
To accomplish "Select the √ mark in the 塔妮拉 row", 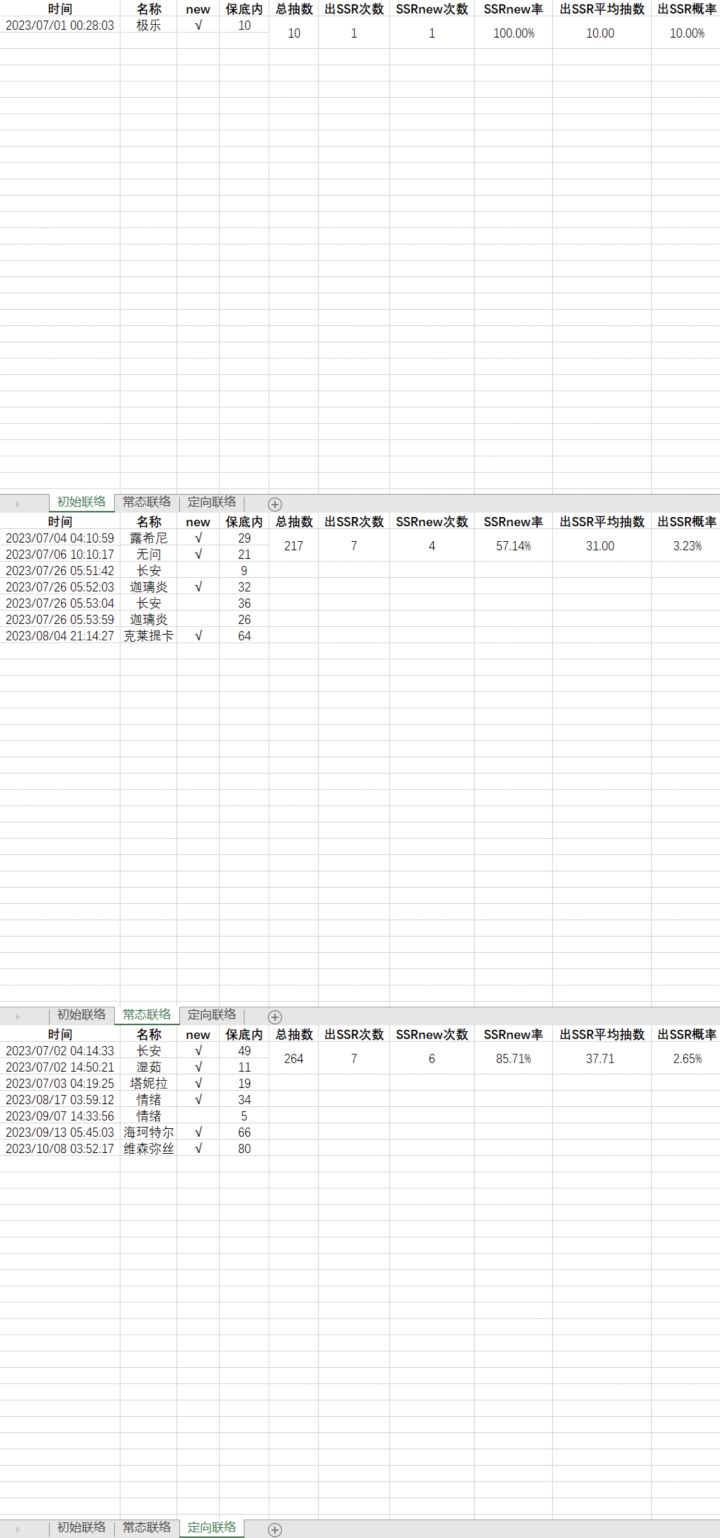I will [x=198, y=1083].
